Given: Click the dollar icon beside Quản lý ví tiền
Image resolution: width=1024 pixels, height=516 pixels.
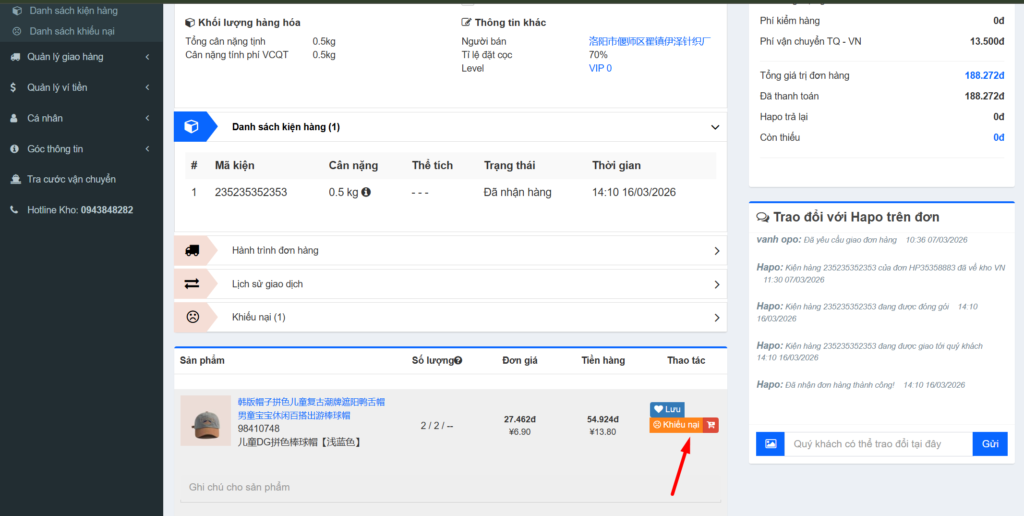Looking at the screenshot, I should pyautogui.click(x=14, y=88).
